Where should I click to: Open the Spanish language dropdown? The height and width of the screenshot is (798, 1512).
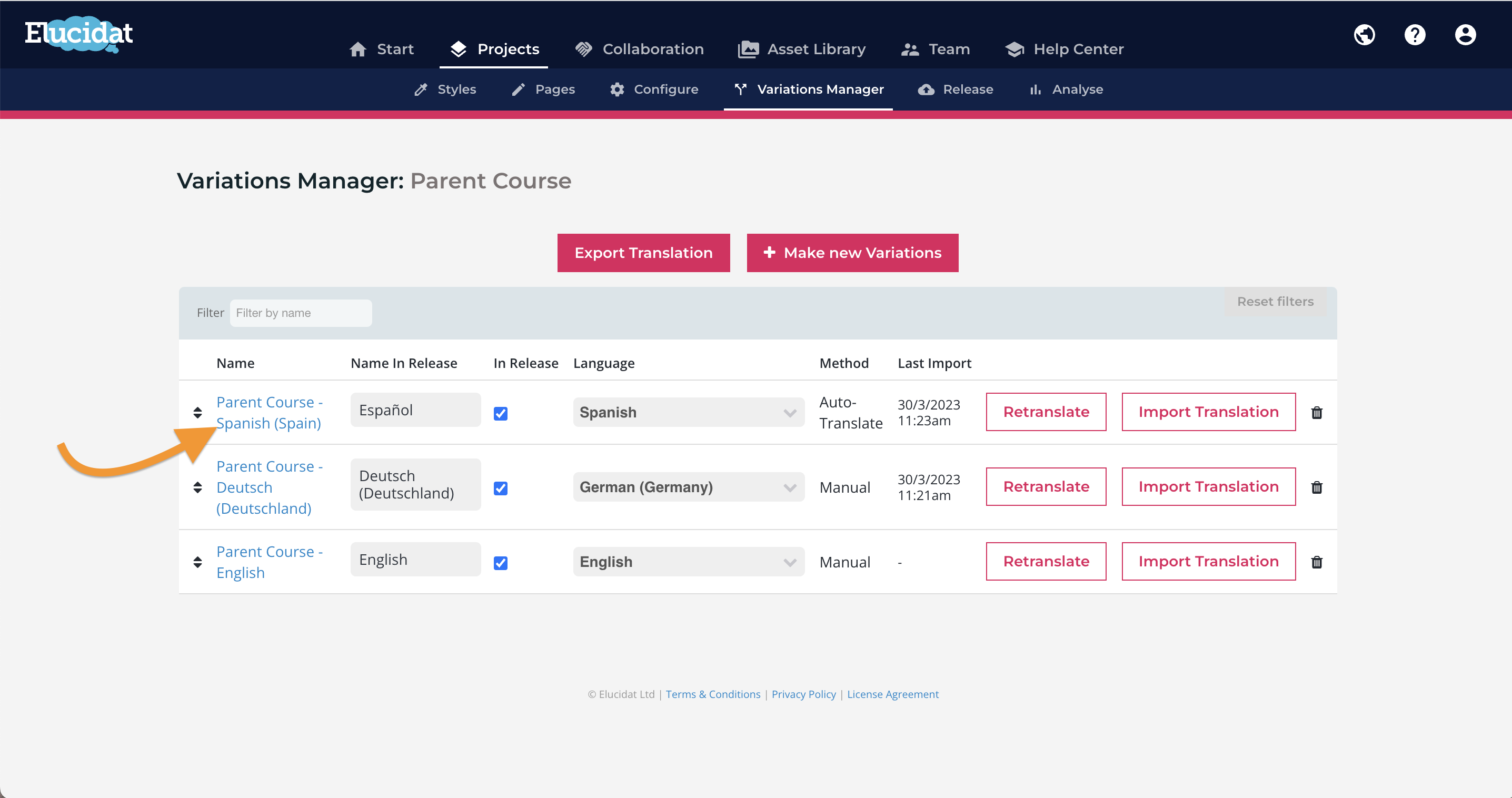coord(688,413)
